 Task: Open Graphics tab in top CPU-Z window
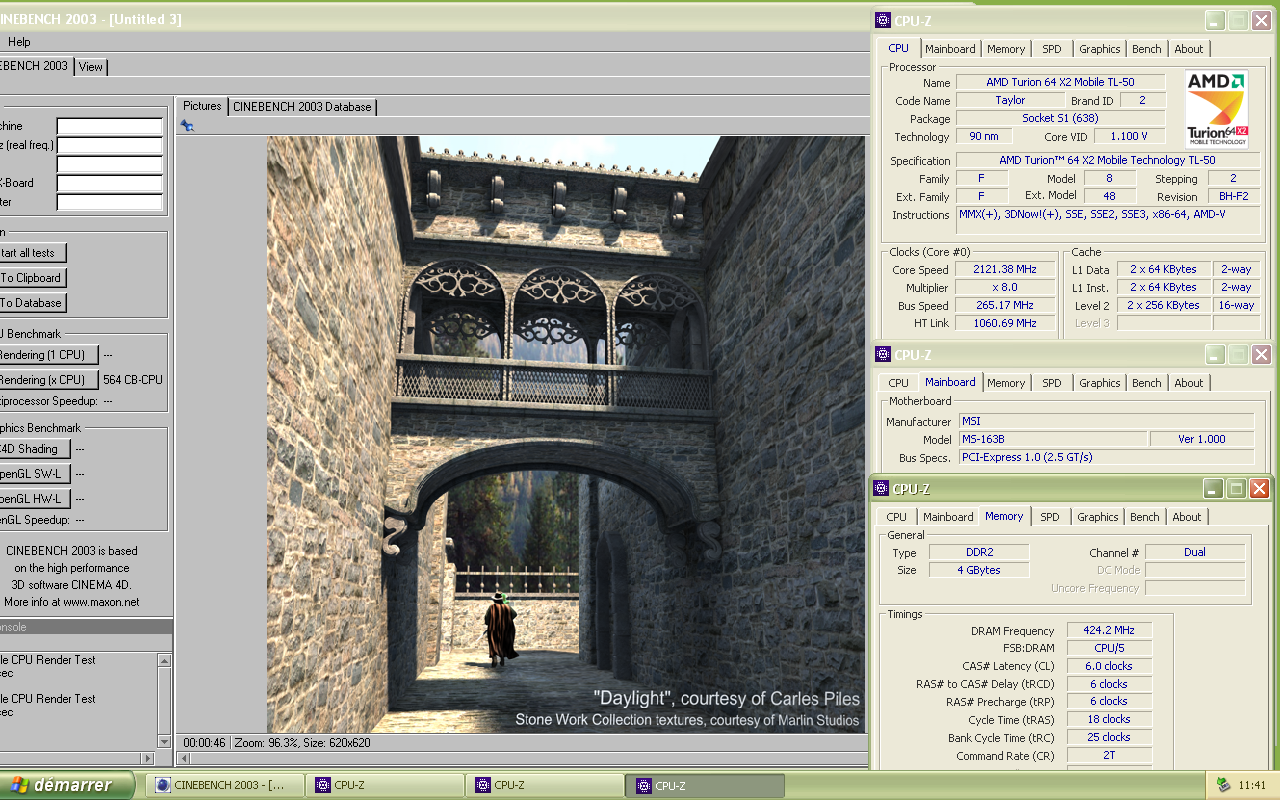[x=1100, y=49]
